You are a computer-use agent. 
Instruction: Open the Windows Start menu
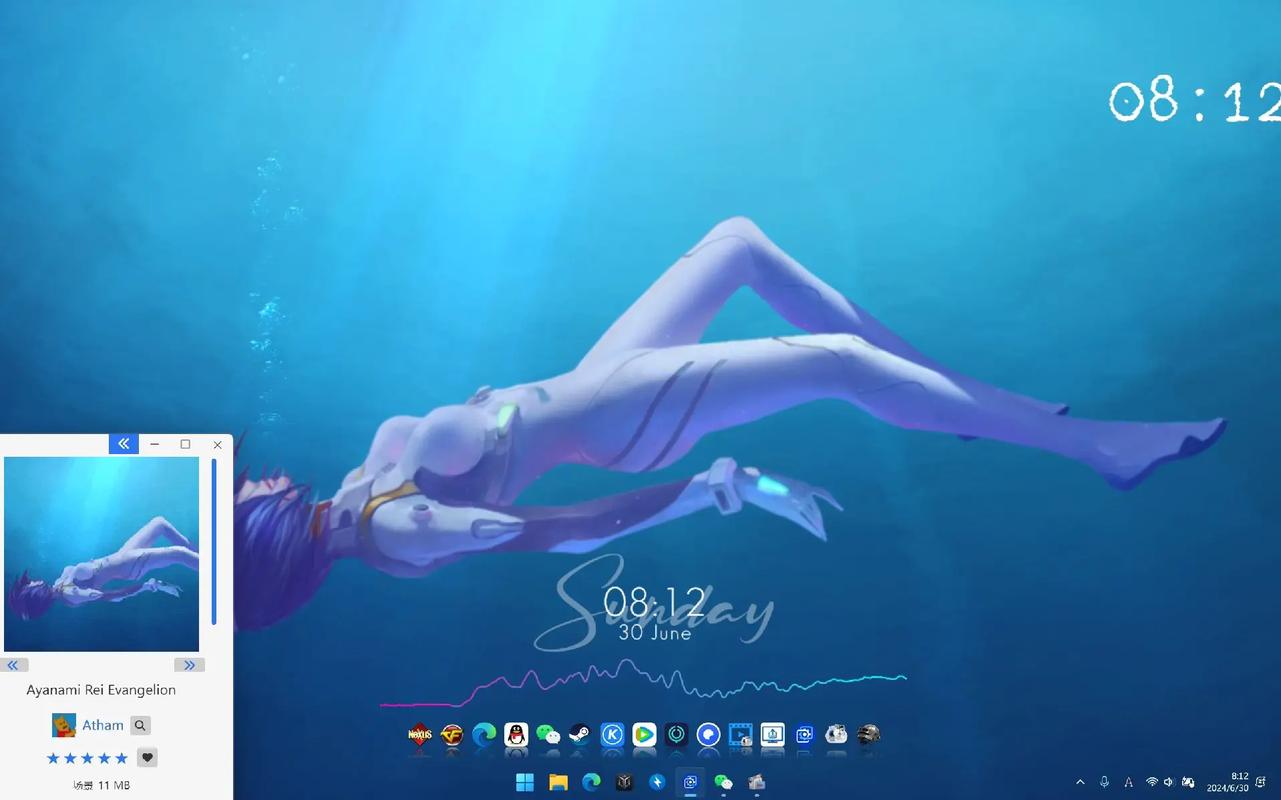[x=525, y=782]
